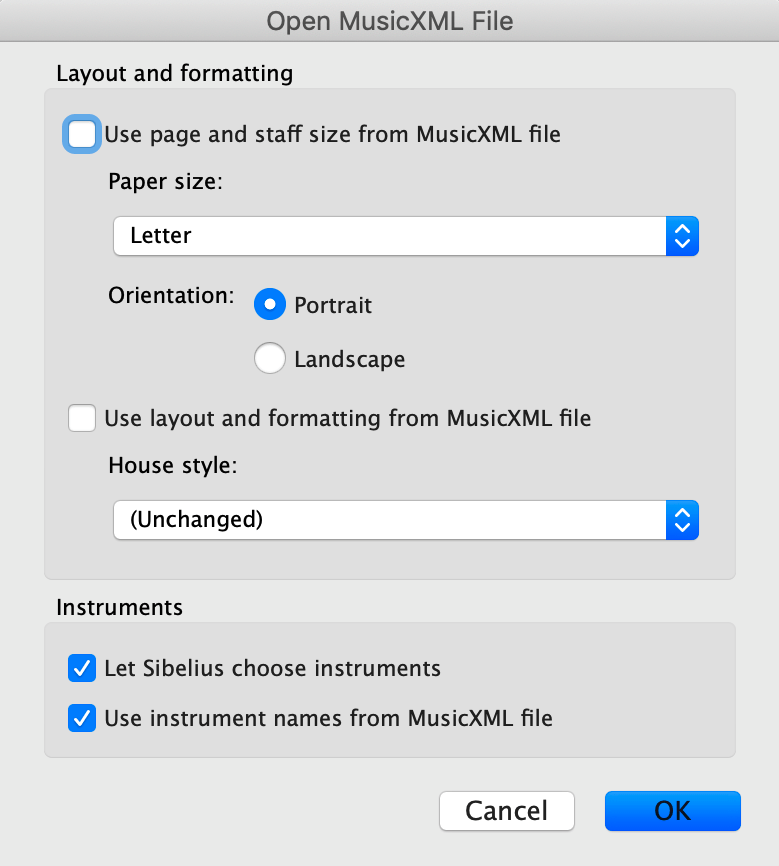Confirm import with the OK button
Screen dimensions: 779x866
672,811
